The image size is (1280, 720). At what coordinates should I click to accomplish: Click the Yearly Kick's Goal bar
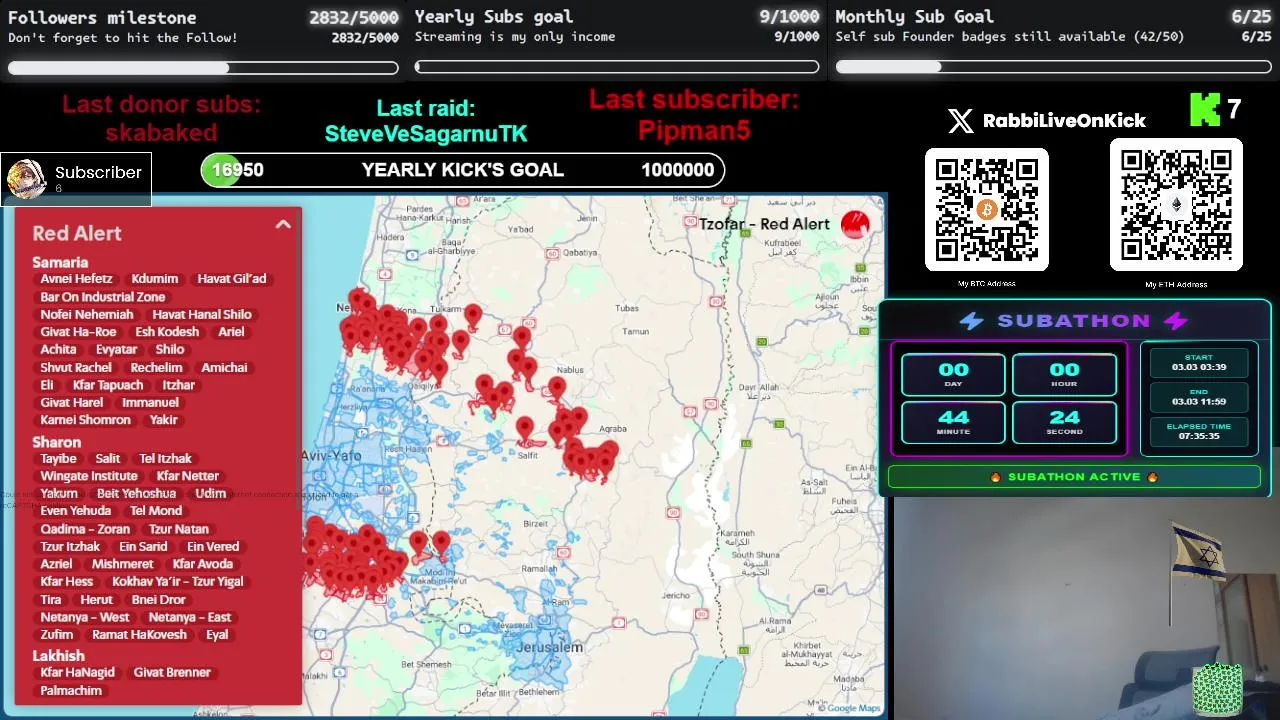(x=463, y=170)
